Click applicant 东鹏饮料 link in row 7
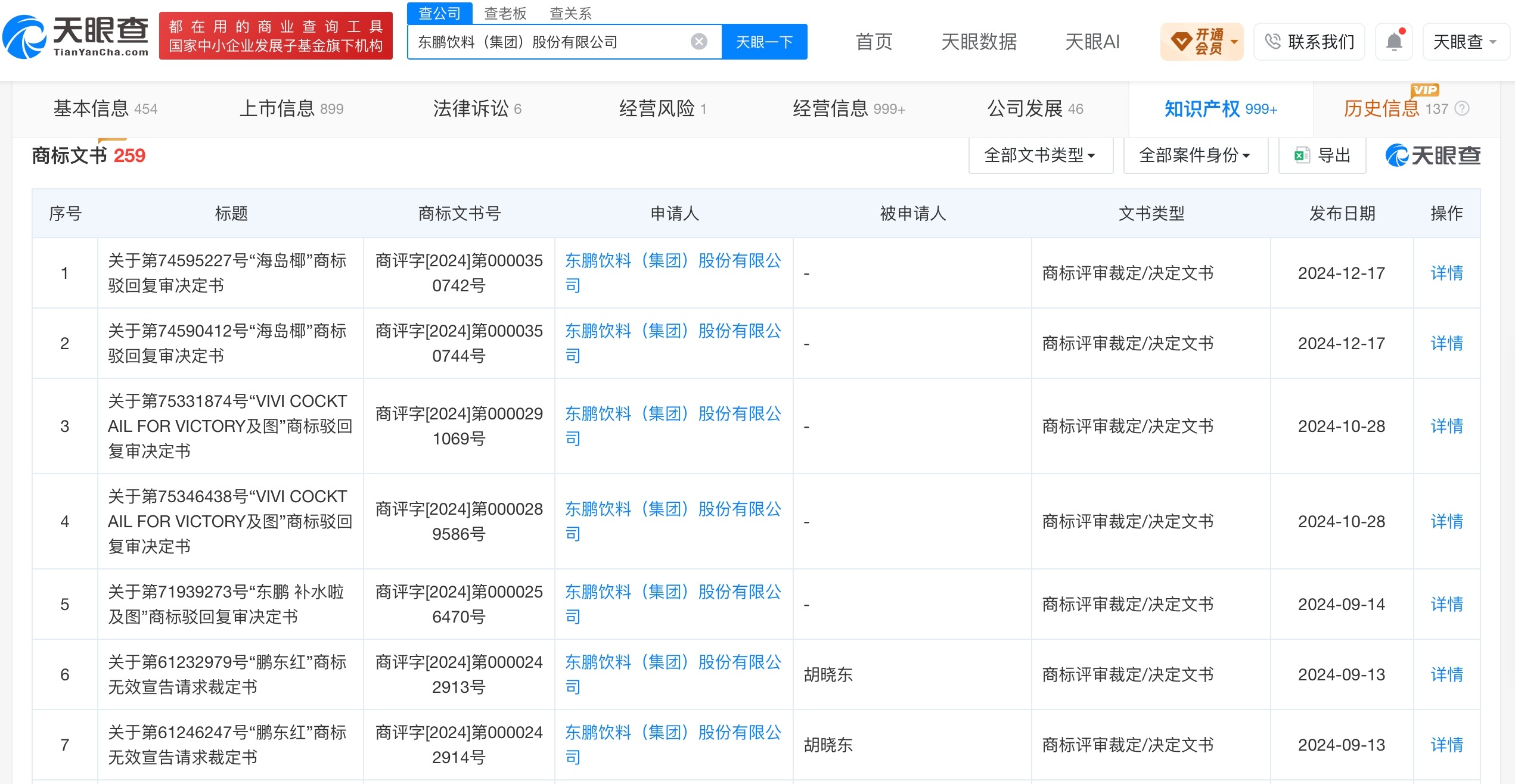The image size is (1515, 784). point(673,745)
